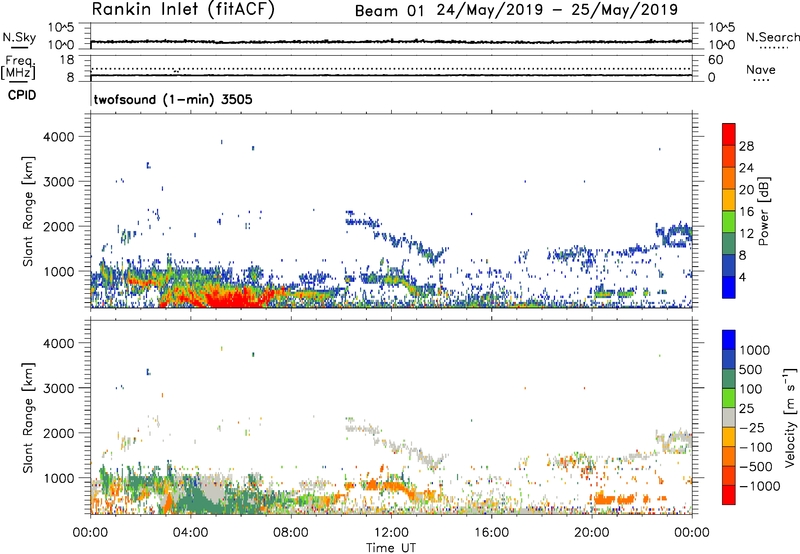The width and height of the screenshot is (800, 554).
Task: Click the '2000' tick on velocity panel
Action: coord(59,433)
